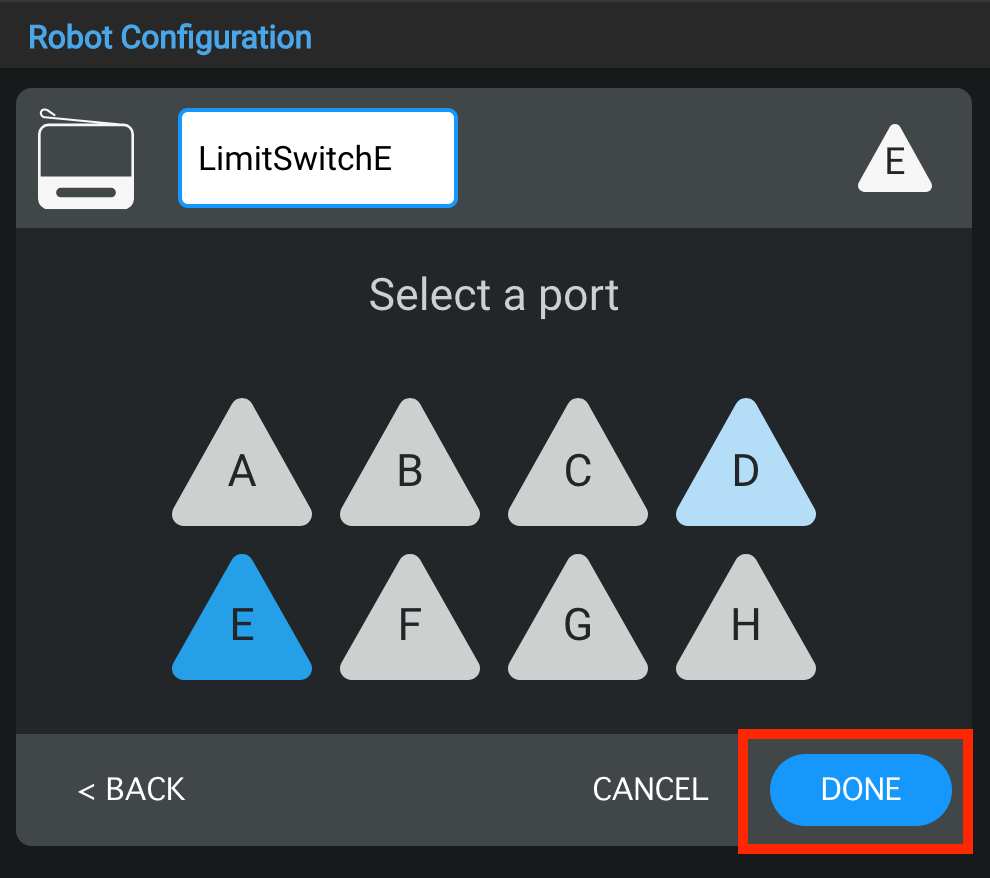
Task: Click the LimitSwitchE name field
Action: 316,158
